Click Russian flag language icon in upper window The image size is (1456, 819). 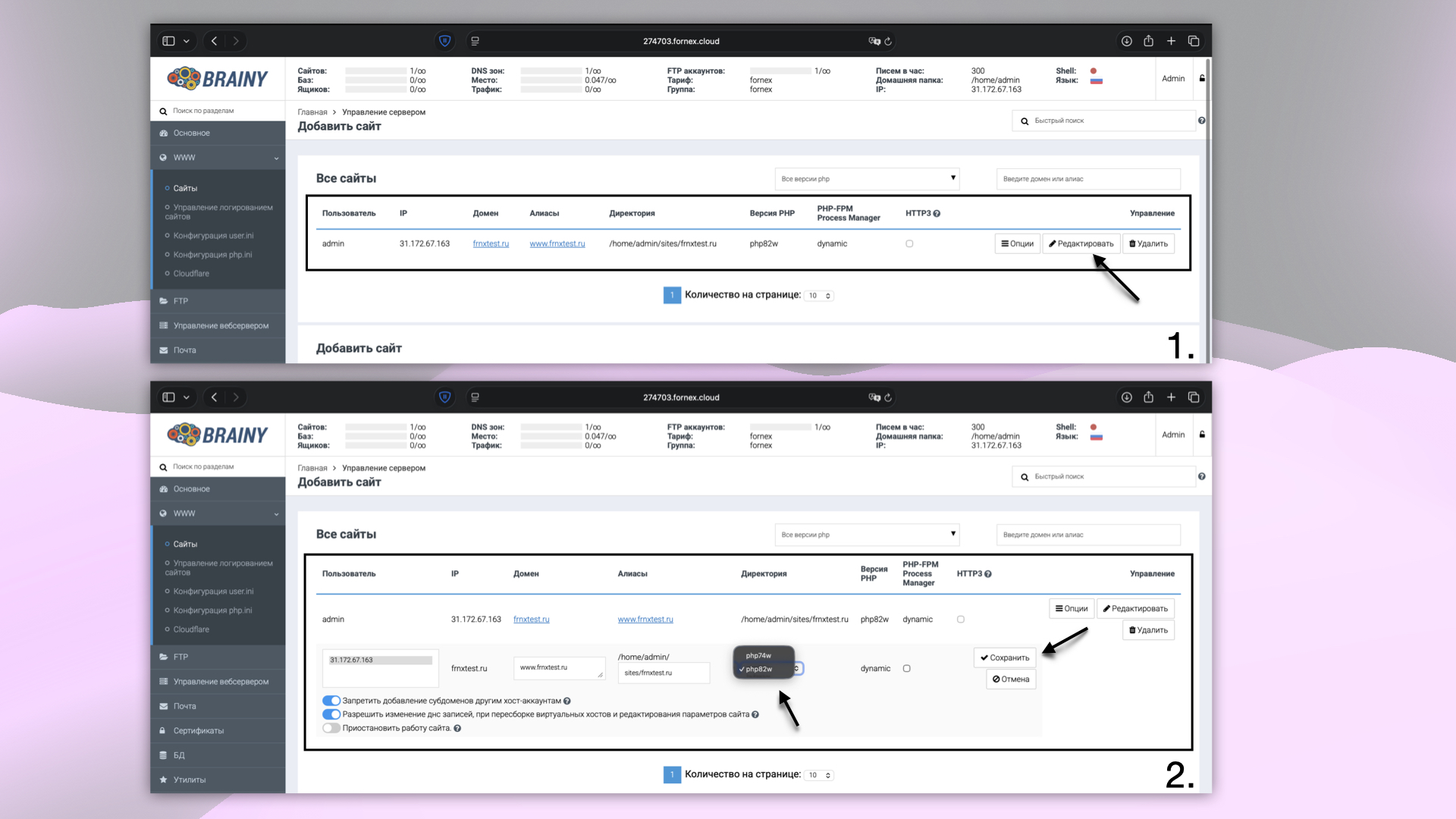(1096, 80)
